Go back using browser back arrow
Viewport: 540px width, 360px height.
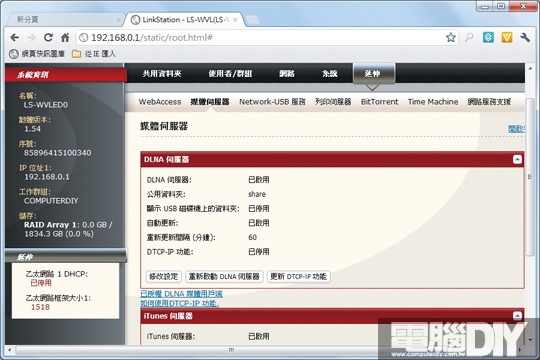point(14,38)
